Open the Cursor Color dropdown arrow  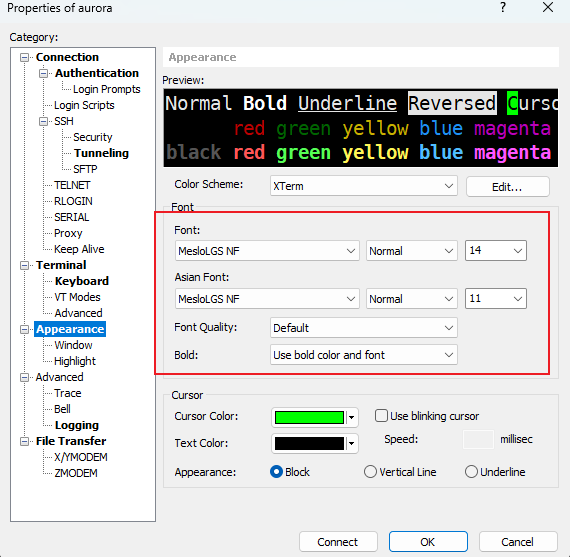point(352,417)
